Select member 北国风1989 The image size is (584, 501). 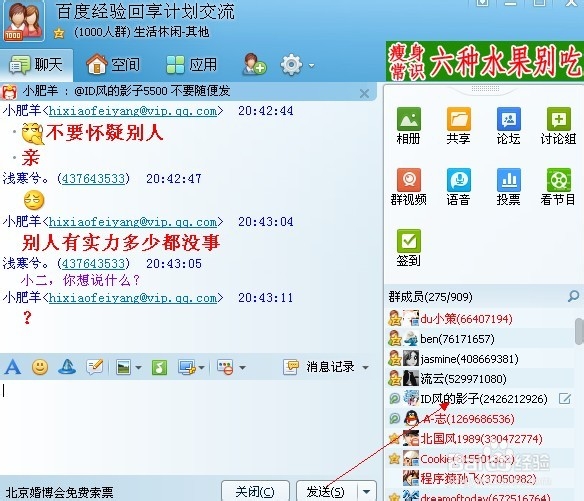tap(480, 439)
